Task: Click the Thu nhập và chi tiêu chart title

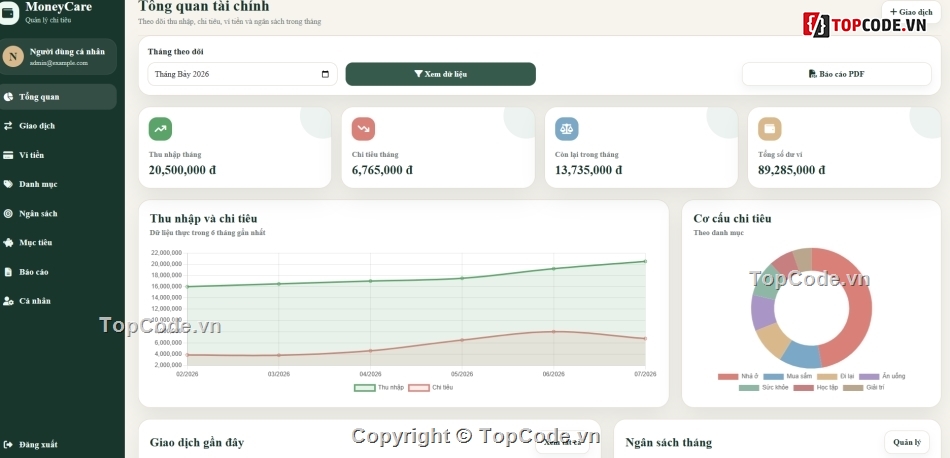Action: pos(204,219)
